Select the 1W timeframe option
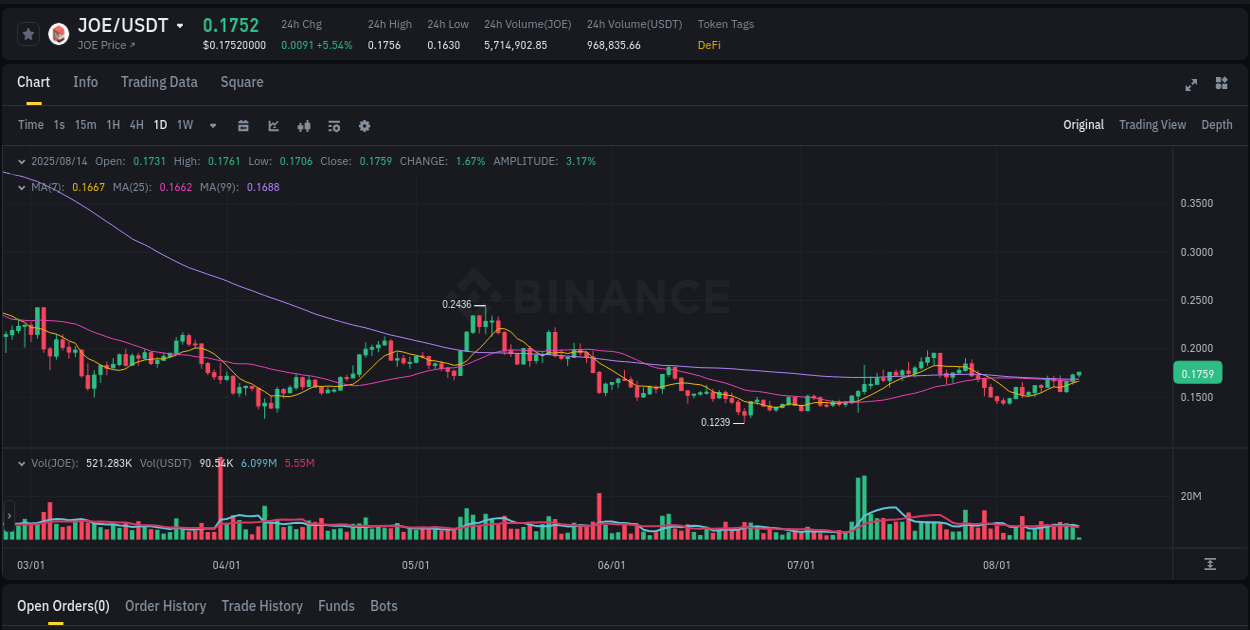Image resolution: width=1250 pixels, height=630 pixels. point(184,126)
